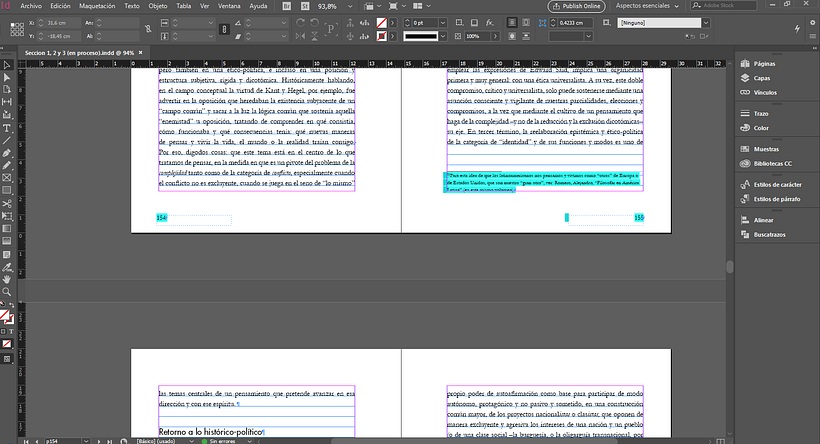Open the fx effects button

[x=489, y=23]
